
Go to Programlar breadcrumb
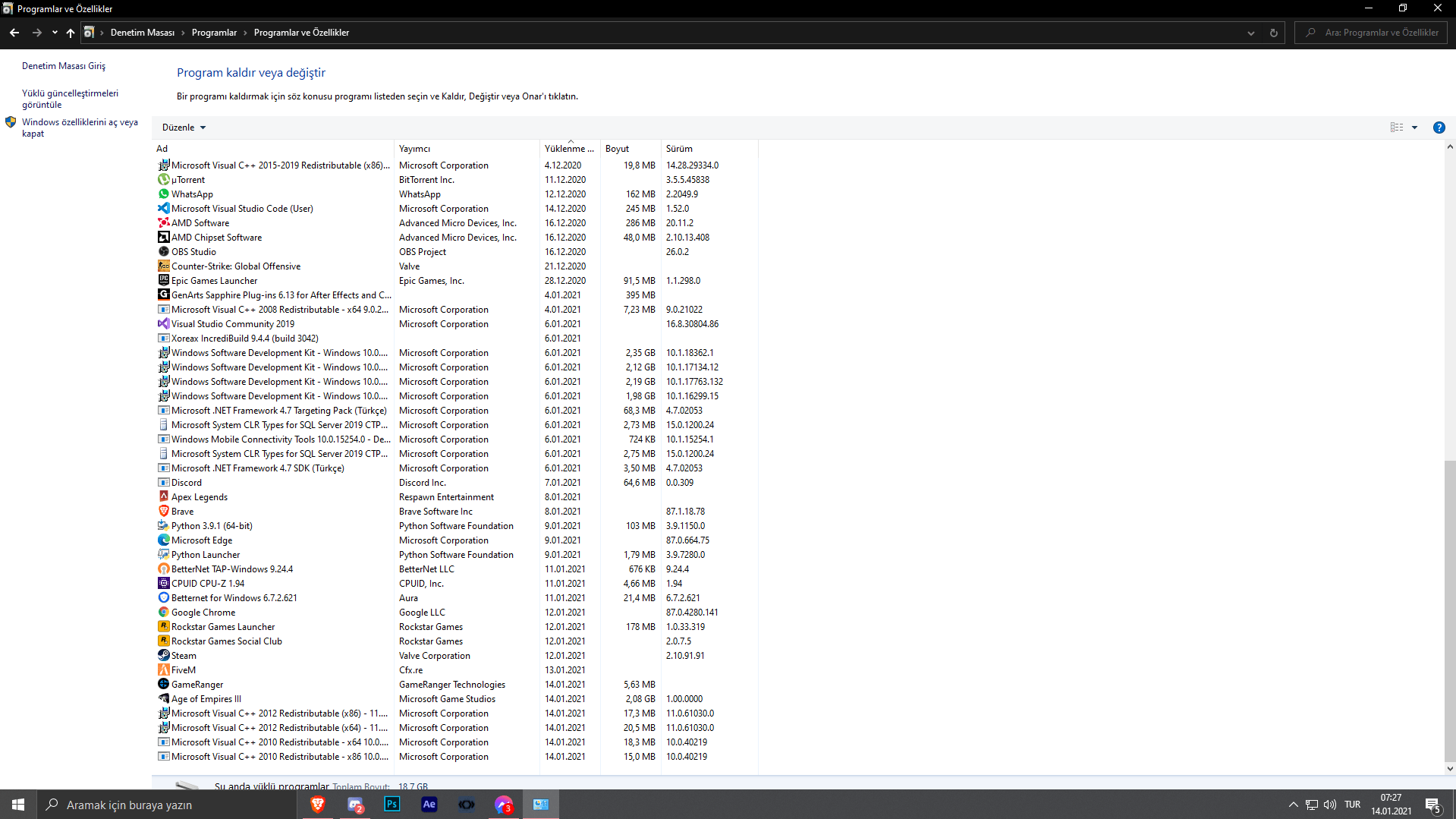coord(214,33)
